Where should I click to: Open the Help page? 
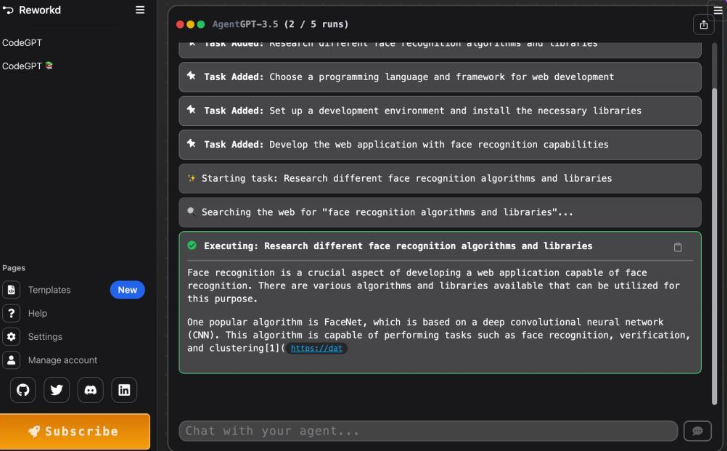coord(37,313)
